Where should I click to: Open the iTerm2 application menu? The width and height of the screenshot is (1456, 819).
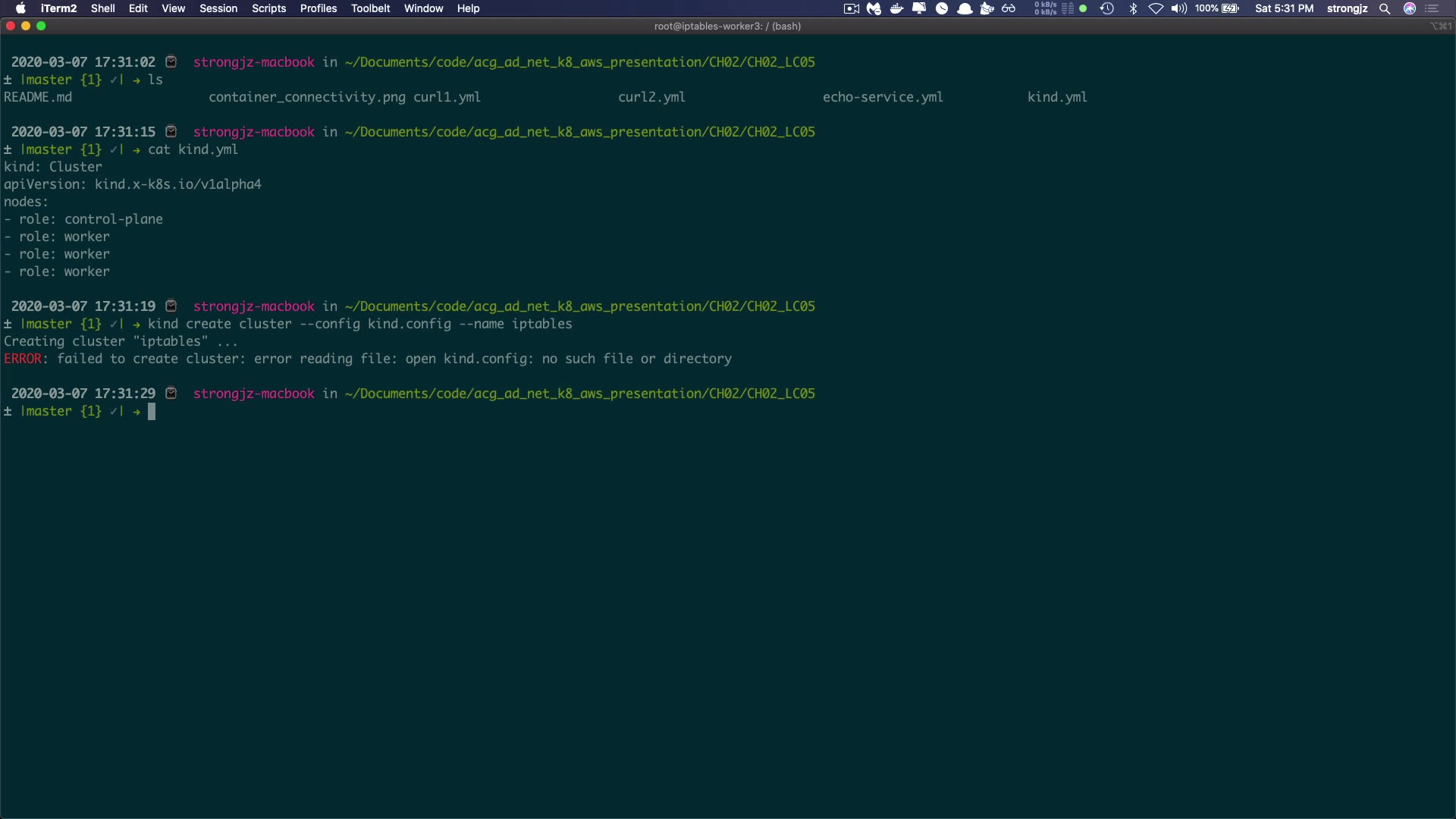(58, 8)
